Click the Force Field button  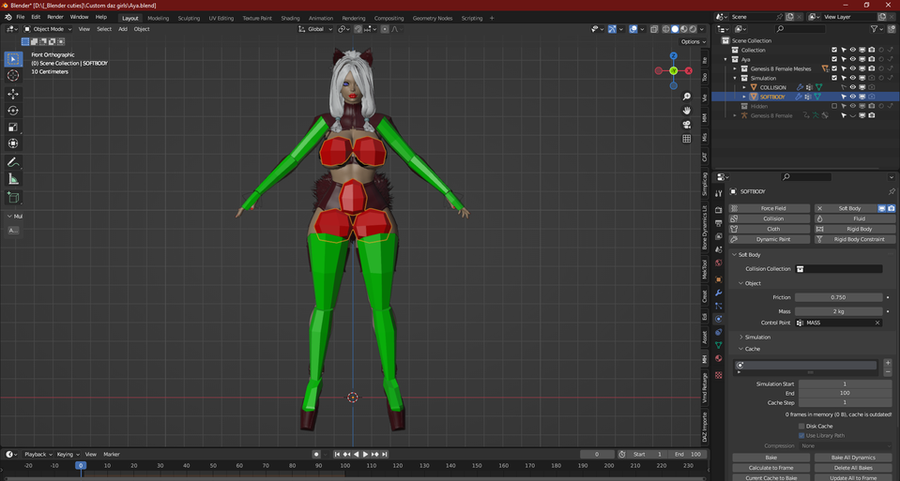(769, 208)
